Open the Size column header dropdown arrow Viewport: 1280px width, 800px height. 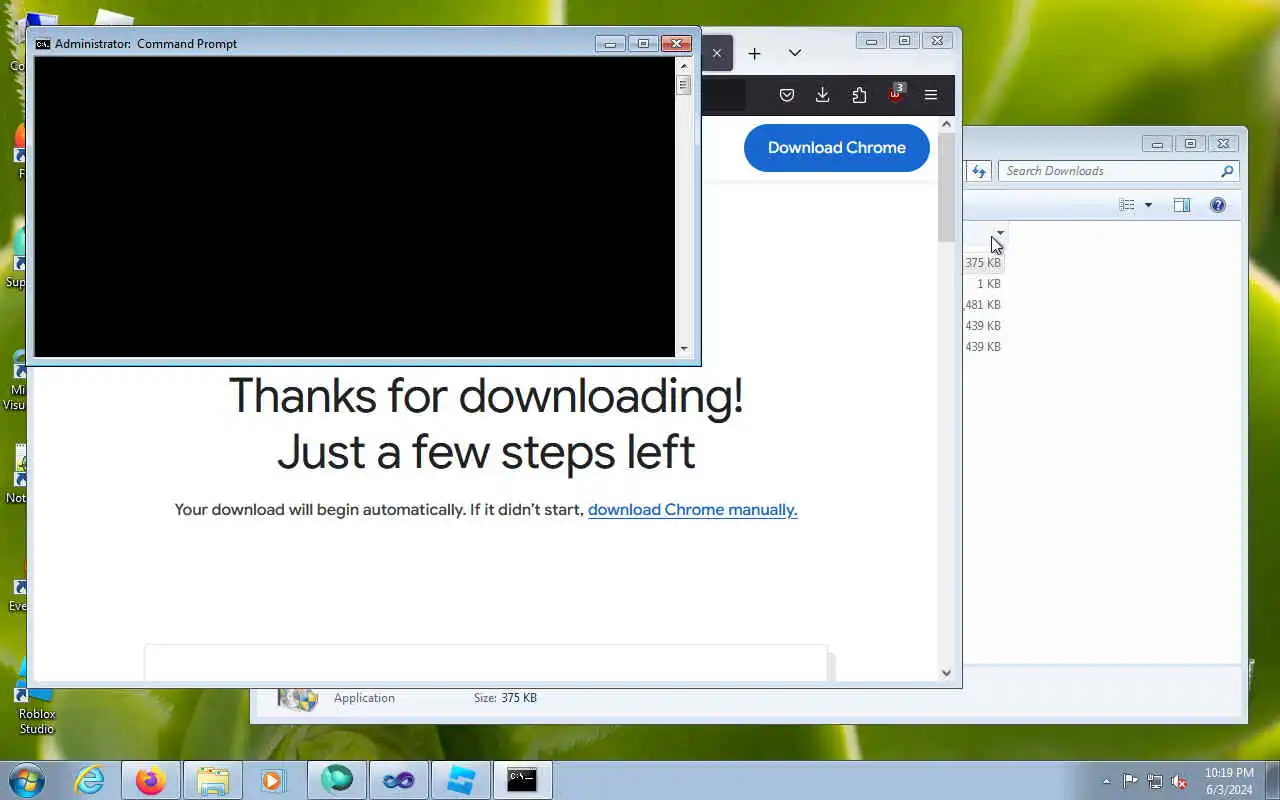pyautogui.click(x=1000, y=233)
